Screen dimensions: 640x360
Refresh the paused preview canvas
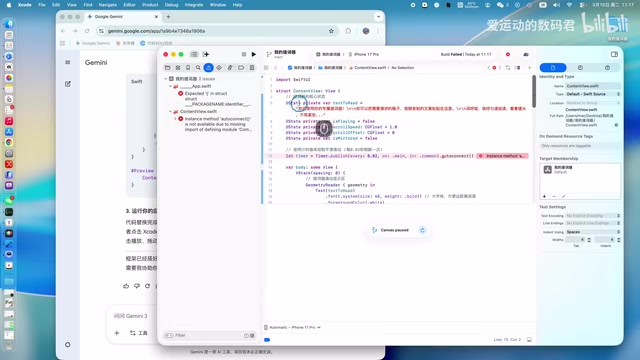click(x=422, y=230)
